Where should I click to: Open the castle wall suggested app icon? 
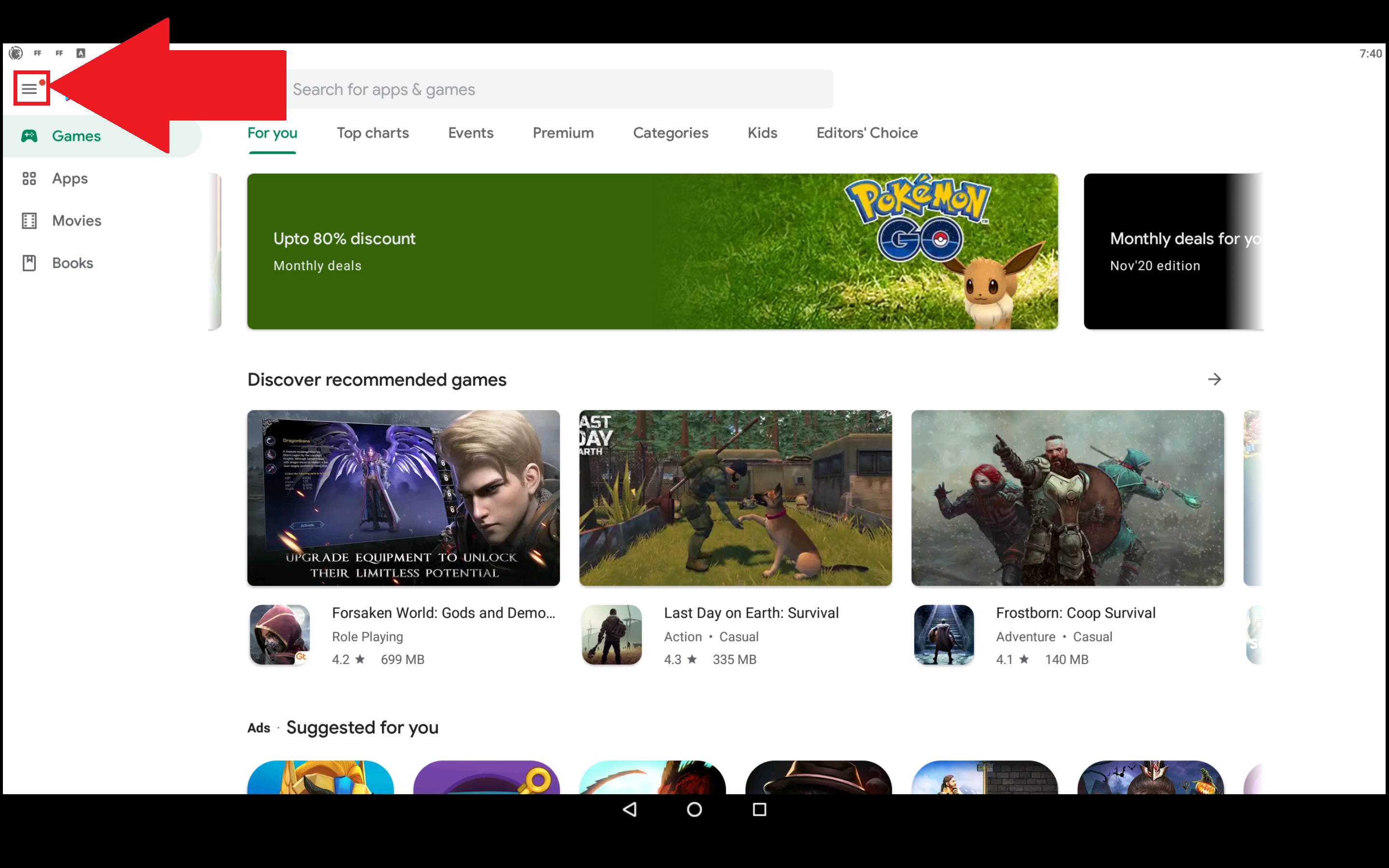[x=984, y=778]
